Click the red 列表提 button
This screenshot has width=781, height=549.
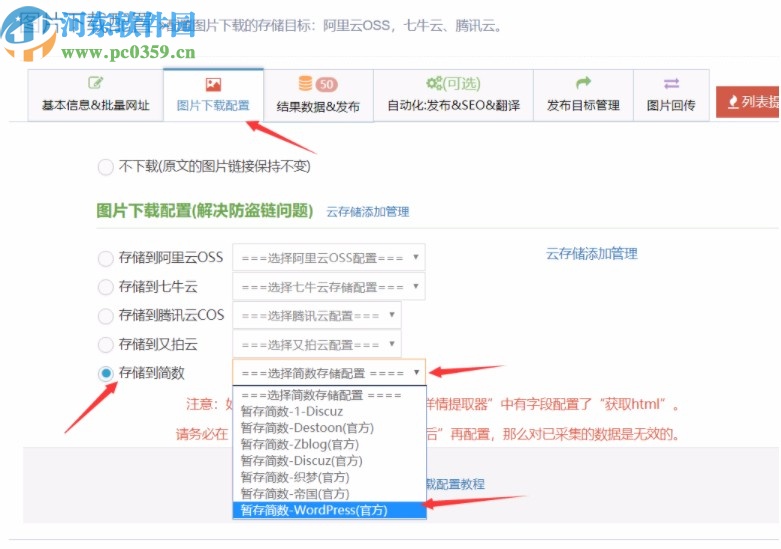[x=748, y=102]
